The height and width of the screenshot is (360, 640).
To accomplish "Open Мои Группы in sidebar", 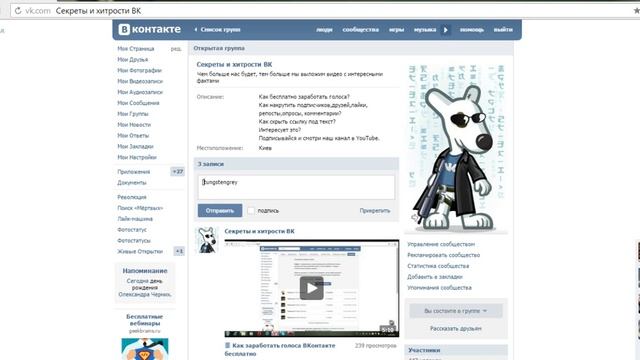I will tap(133, 114).
